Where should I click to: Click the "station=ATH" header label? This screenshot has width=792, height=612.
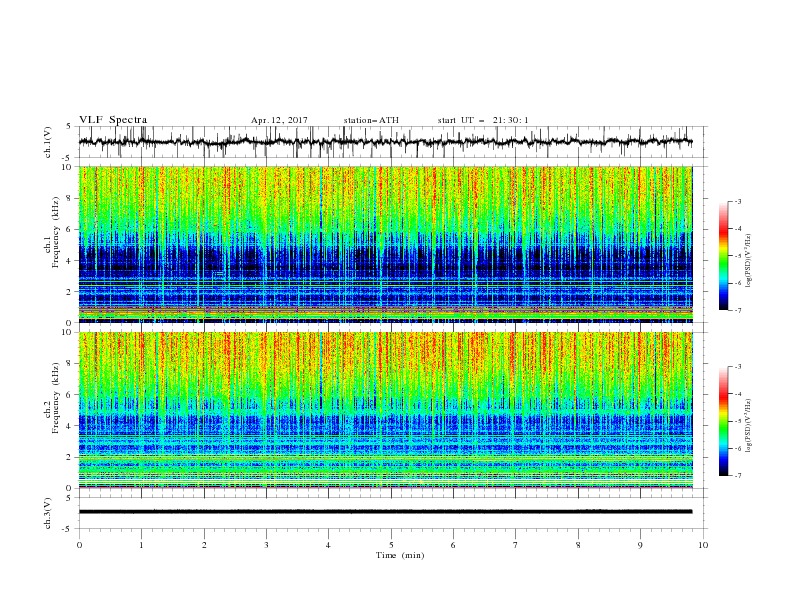point(371,120)
